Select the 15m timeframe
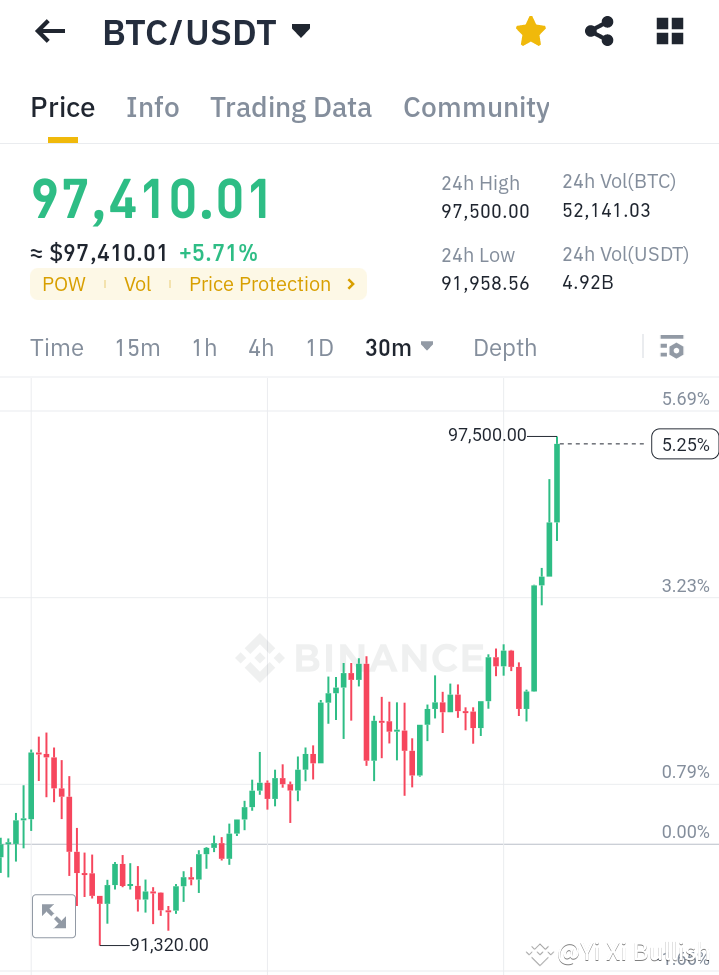 pyautogui.click(x=137, y=347)
